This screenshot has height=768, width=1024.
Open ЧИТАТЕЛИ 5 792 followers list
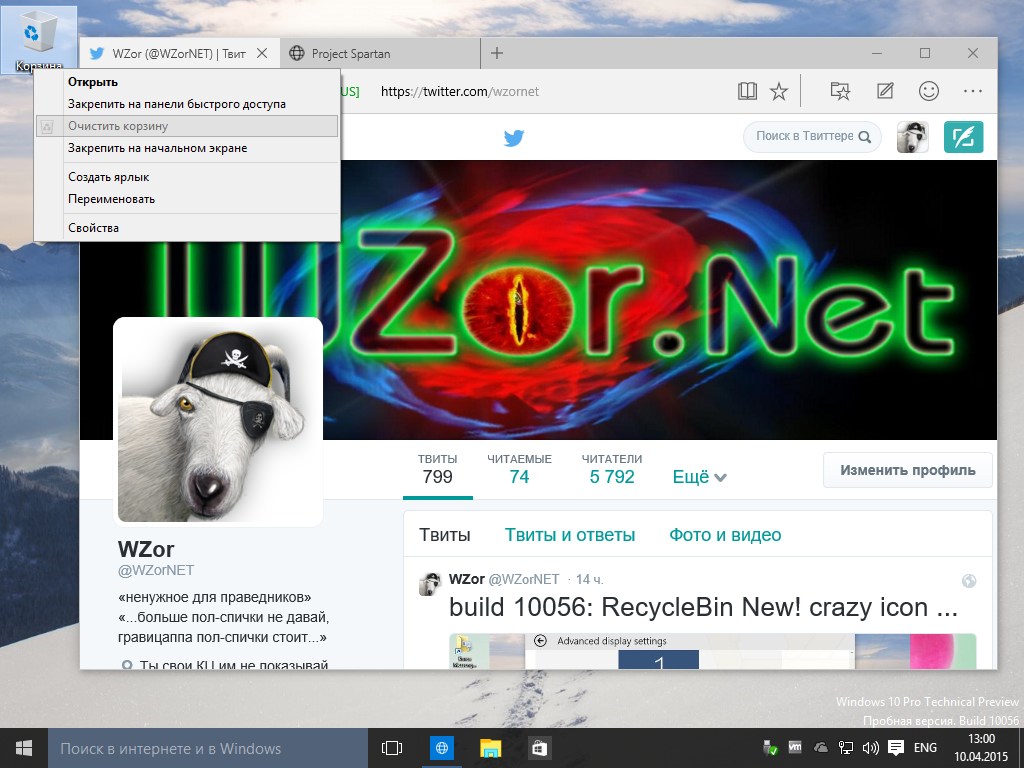[612, 470]
